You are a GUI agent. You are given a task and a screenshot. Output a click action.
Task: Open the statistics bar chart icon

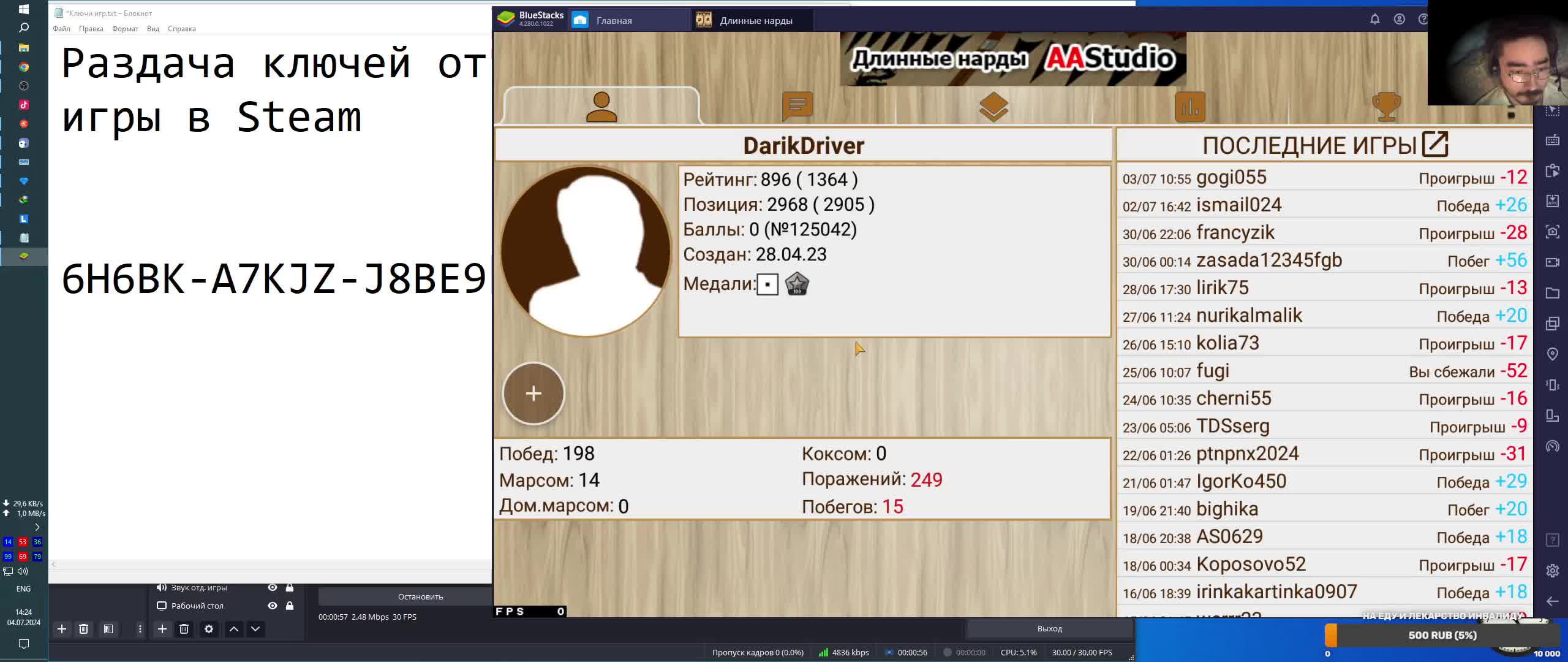(x=1189, y=107)
